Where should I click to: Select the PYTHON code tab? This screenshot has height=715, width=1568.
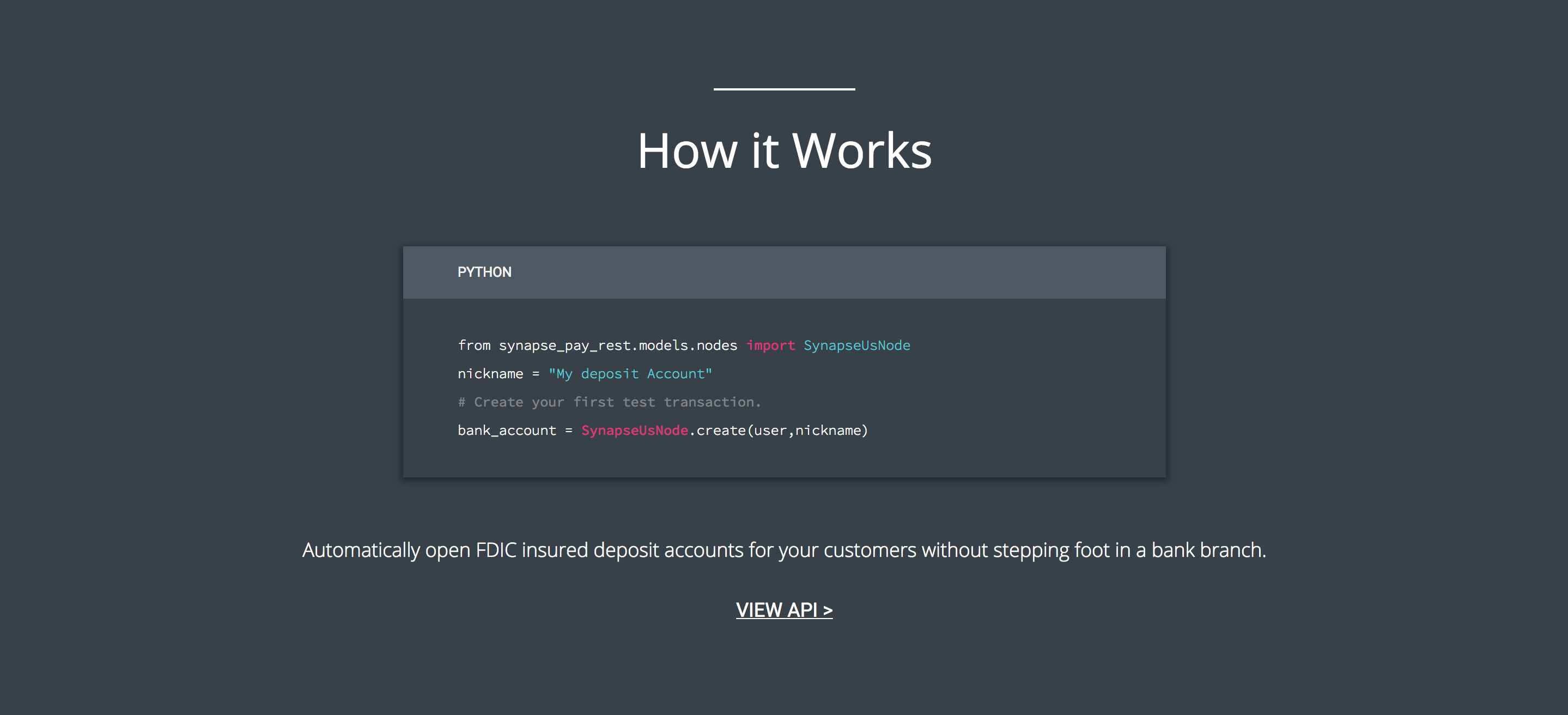[484, 272]
